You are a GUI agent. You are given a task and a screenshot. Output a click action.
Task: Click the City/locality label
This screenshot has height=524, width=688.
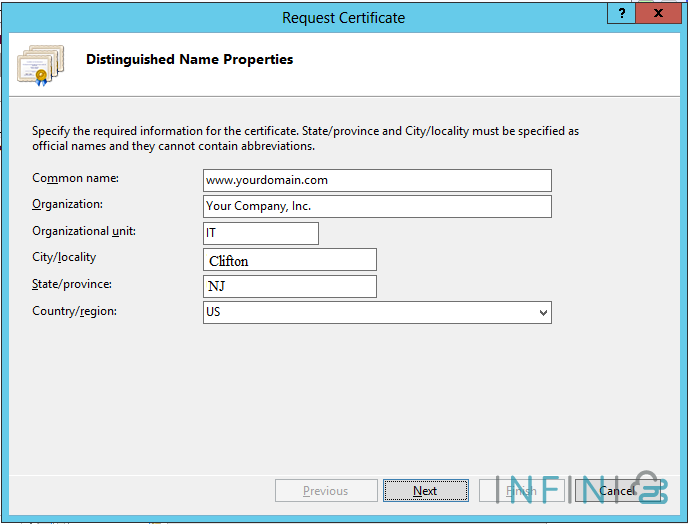[64, 257]
